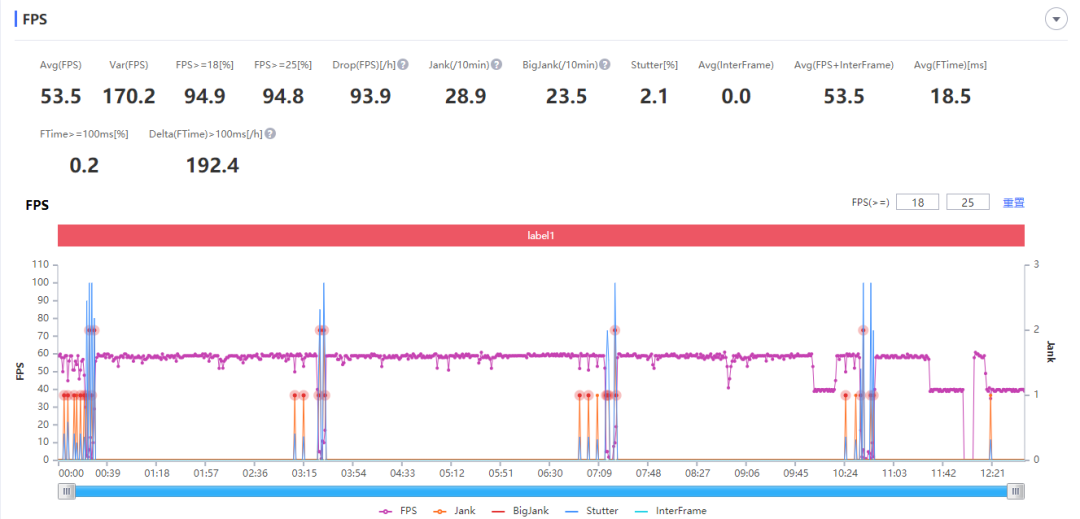1080x519 pixels.
Task: Collapse the FPS panel with circled arrow
Action: 1055,20
